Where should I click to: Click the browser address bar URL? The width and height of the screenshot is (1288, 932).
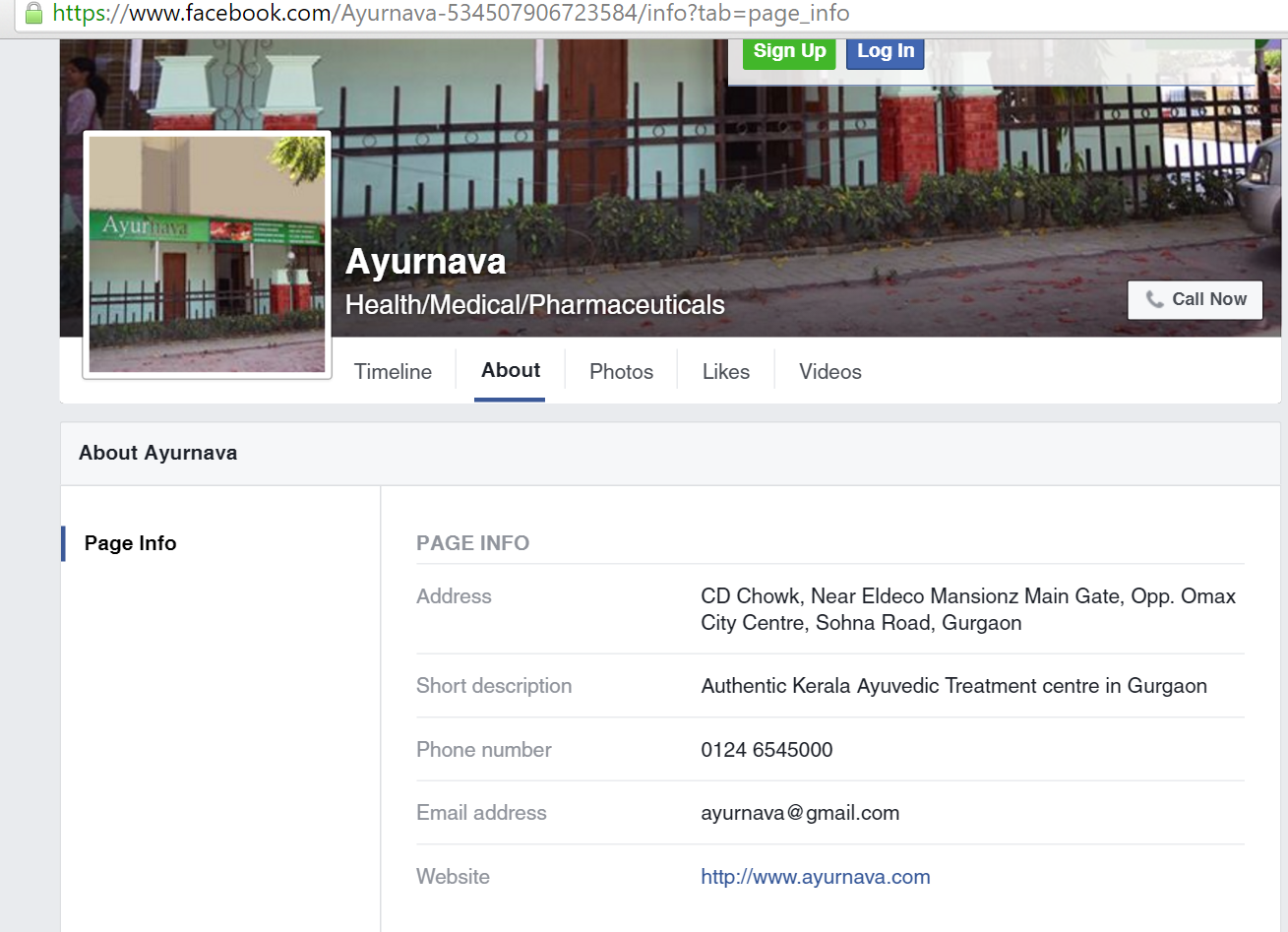[x=451, y=13]
